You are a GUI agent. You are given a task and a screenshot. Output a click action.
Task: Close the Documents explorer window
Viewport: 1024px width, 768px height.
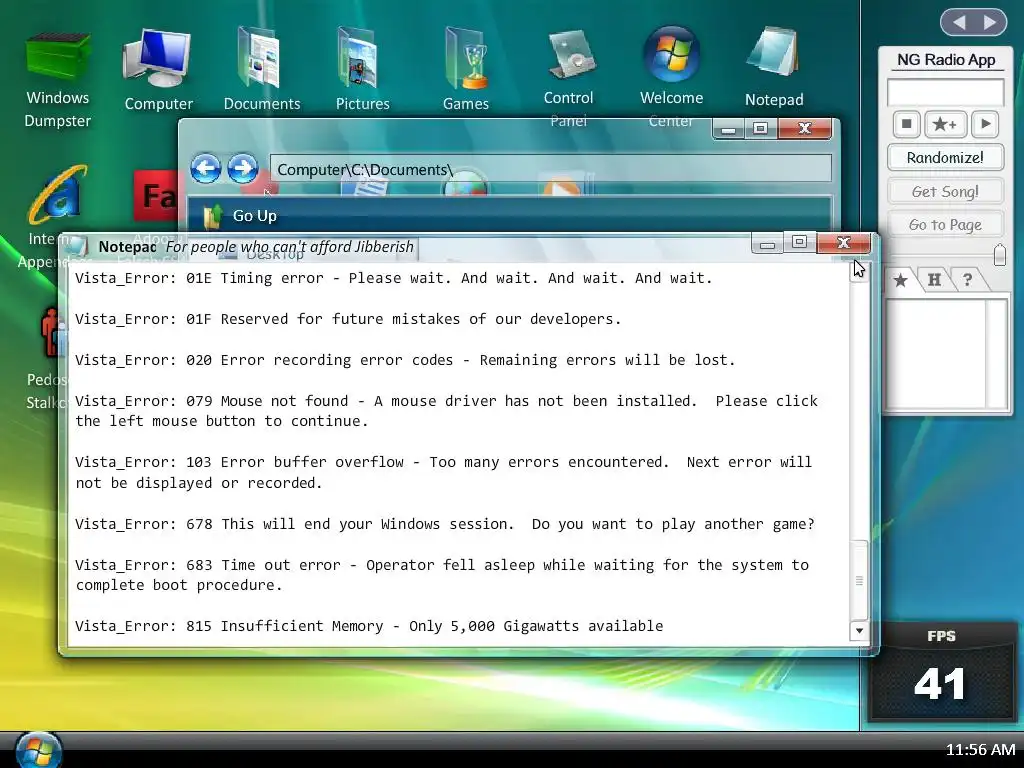805,129
